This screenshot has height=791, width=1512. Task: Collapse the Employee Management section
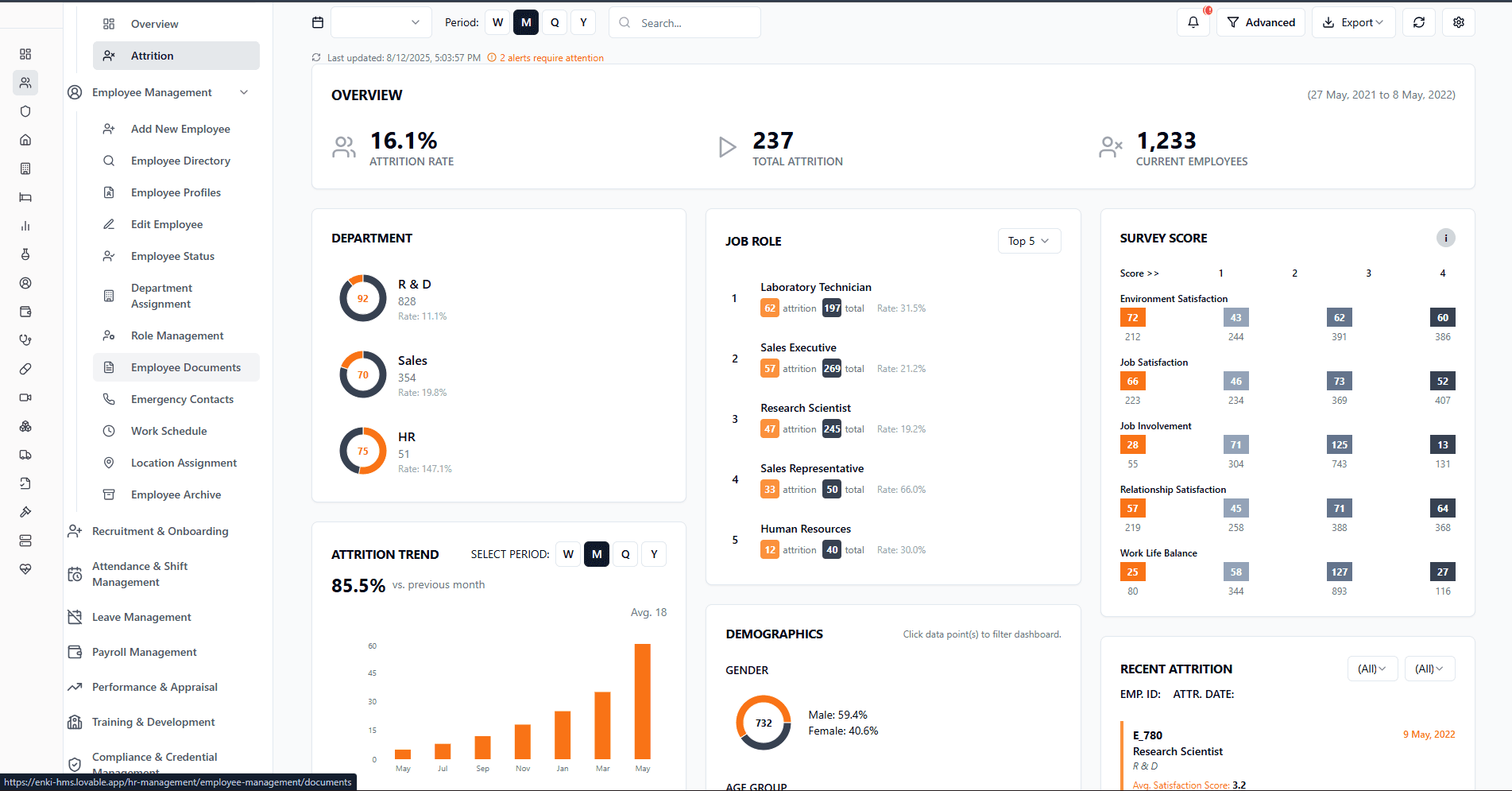(x=244, y=92)
